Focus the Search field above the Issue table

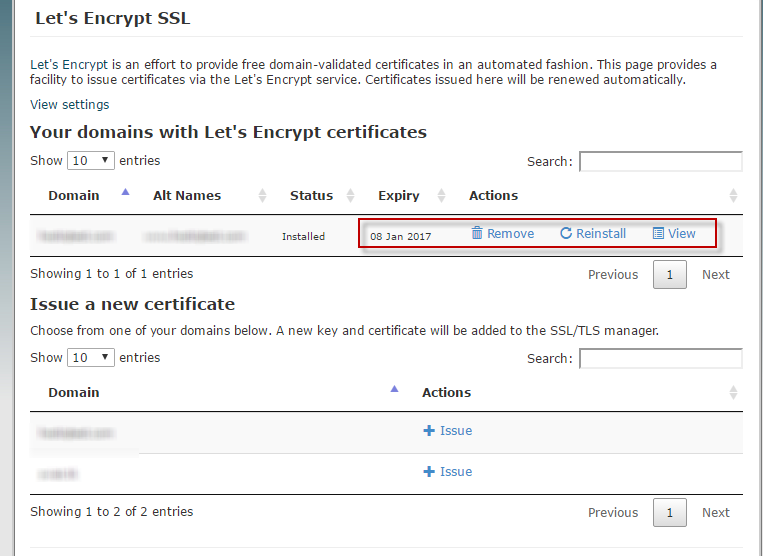tap(661, 359)
